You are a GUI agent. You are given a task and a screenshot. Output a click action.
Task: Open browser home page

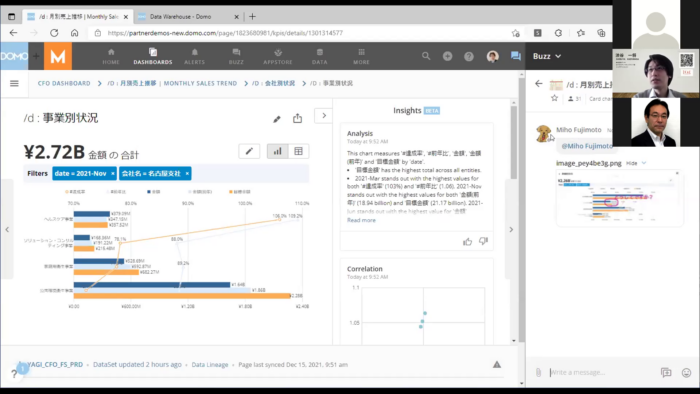coord(75,33)
